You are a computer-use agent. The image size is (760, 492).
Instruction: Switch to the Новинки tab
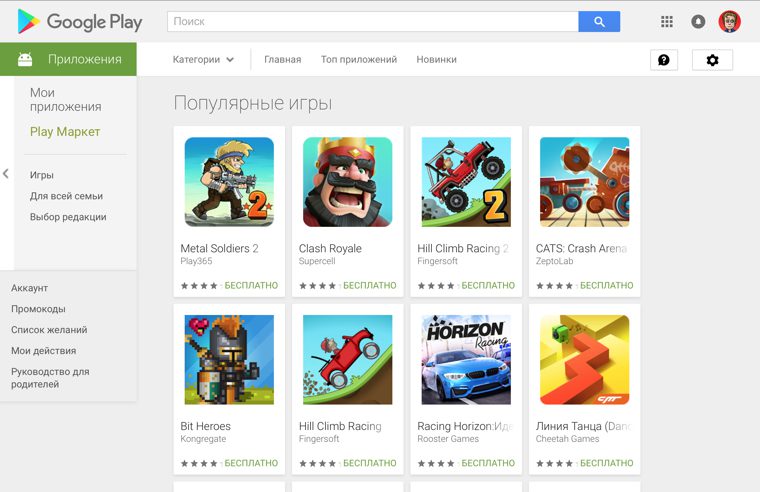[436, 60]
